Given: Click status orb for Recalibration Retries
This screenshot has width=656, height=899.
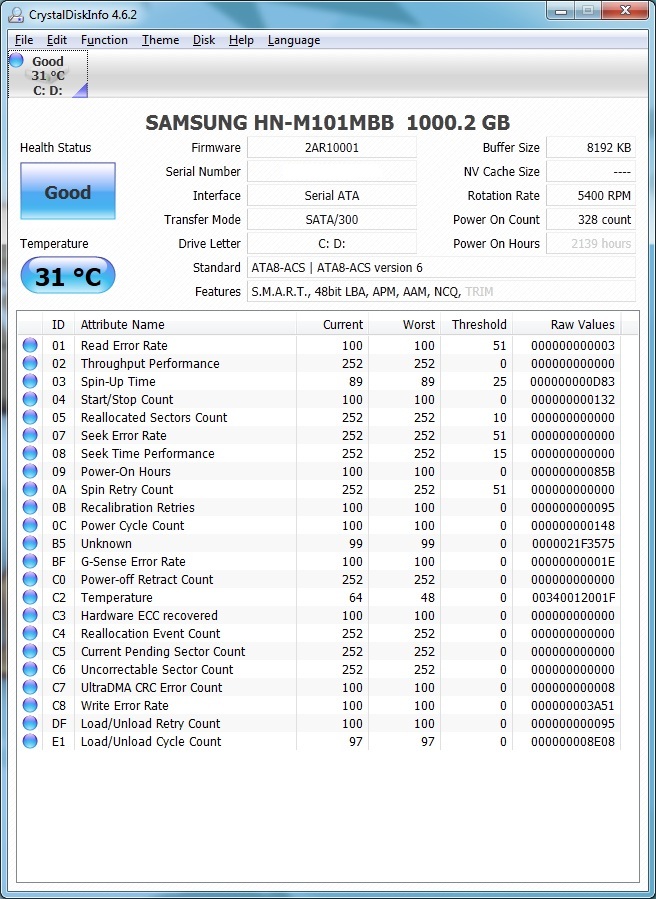Looking at the screenshot, I should (30, 507).
